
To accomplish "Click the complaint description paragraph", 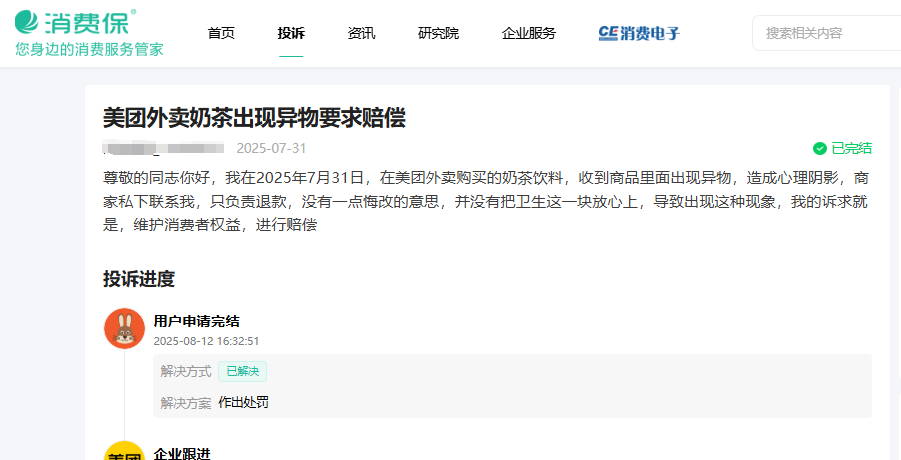I will (486, 201).
